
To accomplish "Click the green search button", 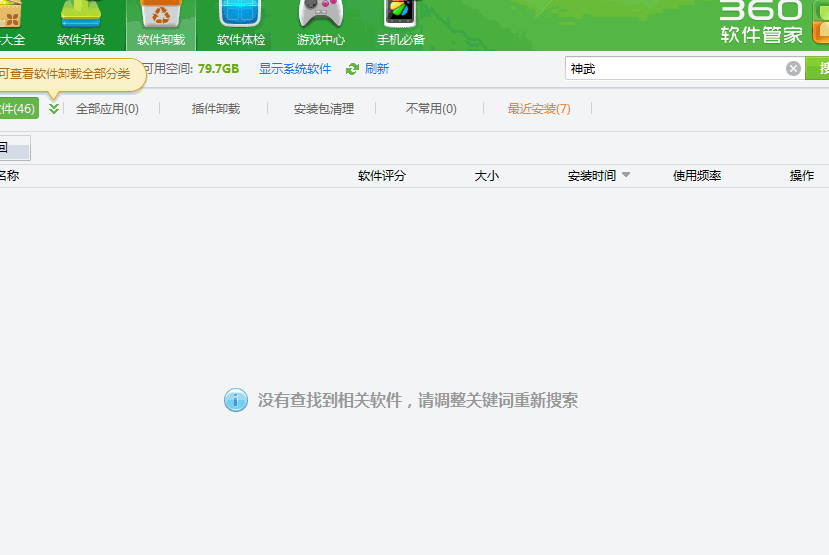I will 817,68.
